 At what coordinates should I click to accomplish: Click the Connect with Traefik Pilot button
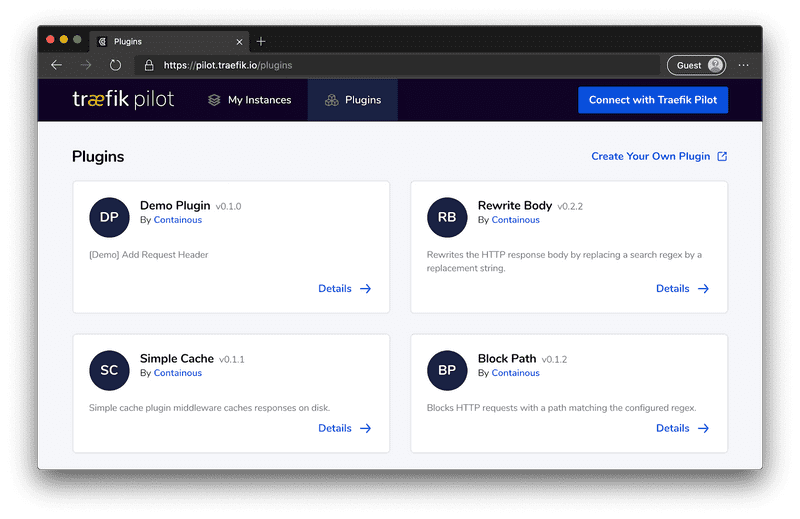click(x=653, y=100)
